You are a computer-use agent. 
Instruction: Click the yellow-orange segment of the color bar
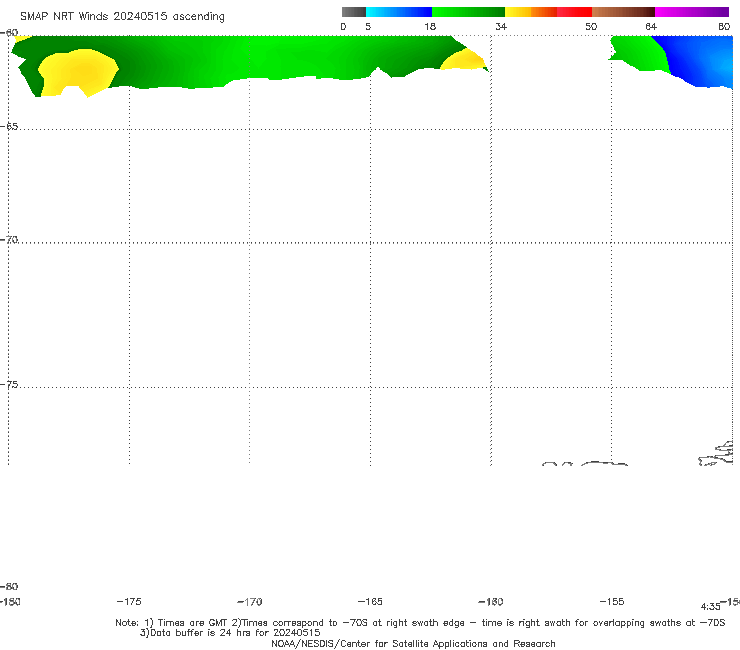(x=531, y=12)
